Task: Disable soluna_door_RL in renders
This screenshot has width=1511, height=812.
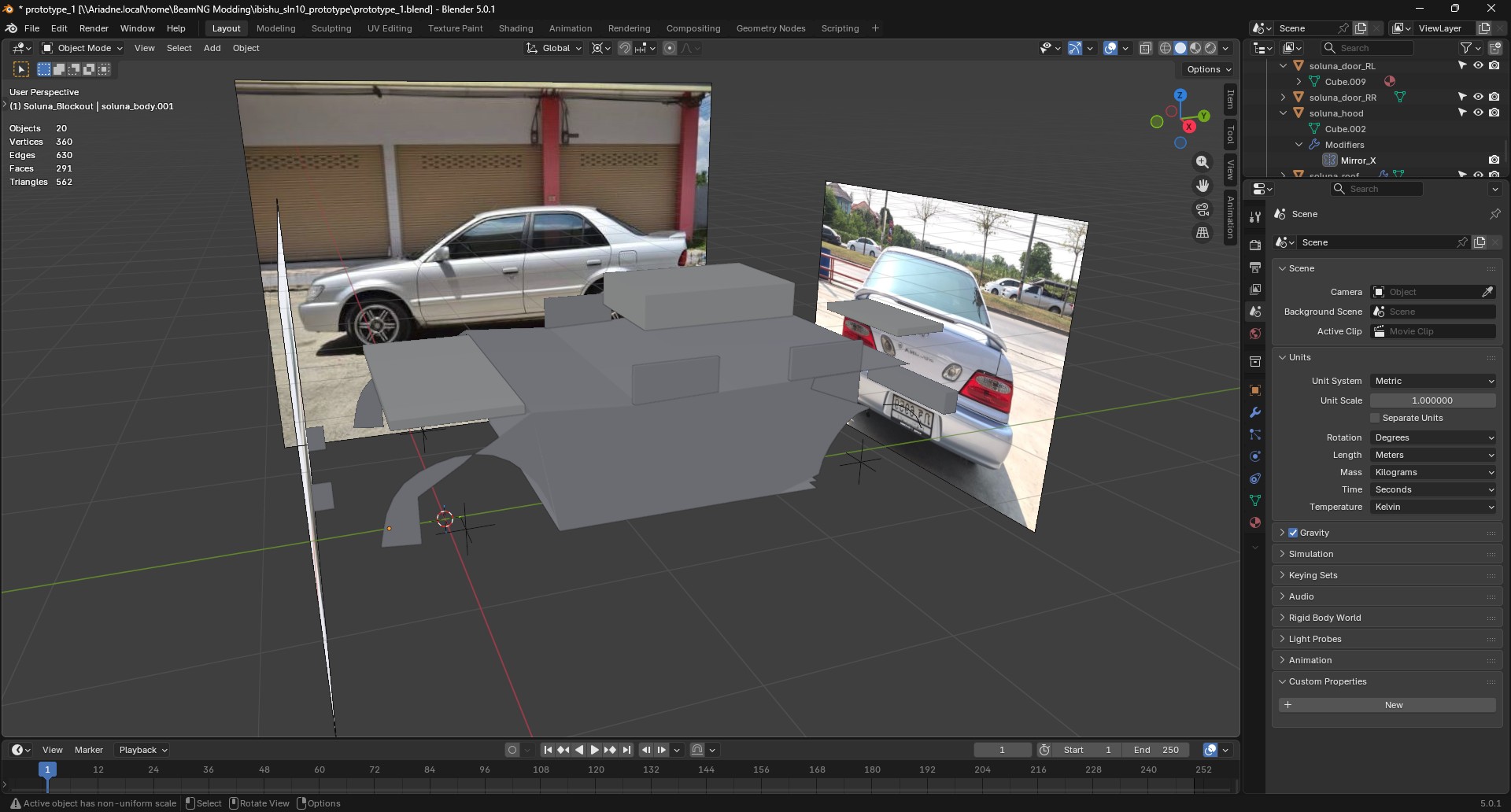Action: (x=1494, y=66)
